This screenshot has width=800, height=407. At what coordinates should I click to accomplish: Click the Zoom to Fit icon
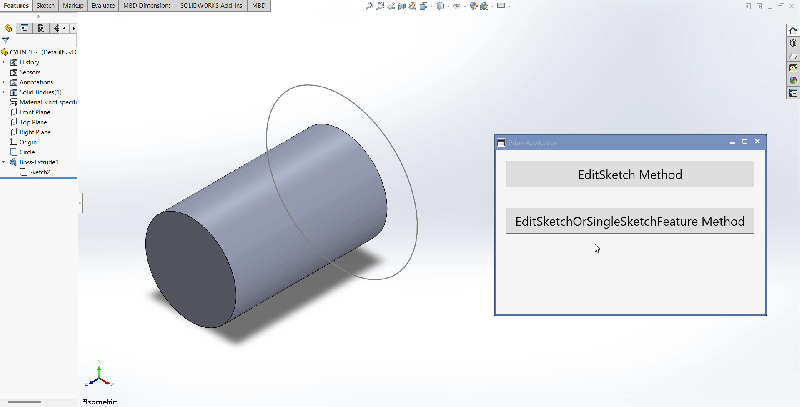[x=369, y=6]
